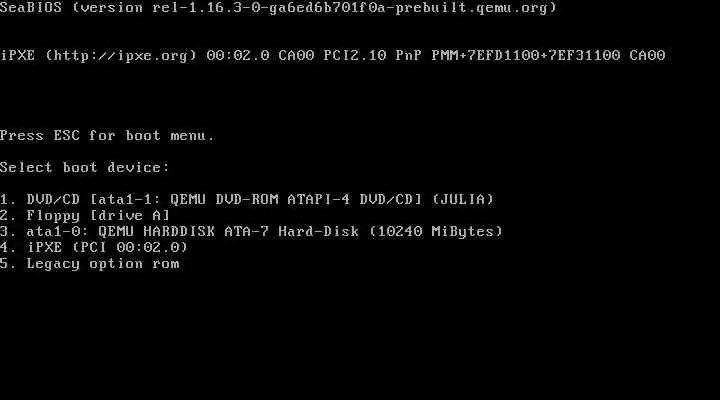This screenshot has width=720, height=400.
Task: Select boot option 2 Floppy drive A
Action: click(85, 215)
